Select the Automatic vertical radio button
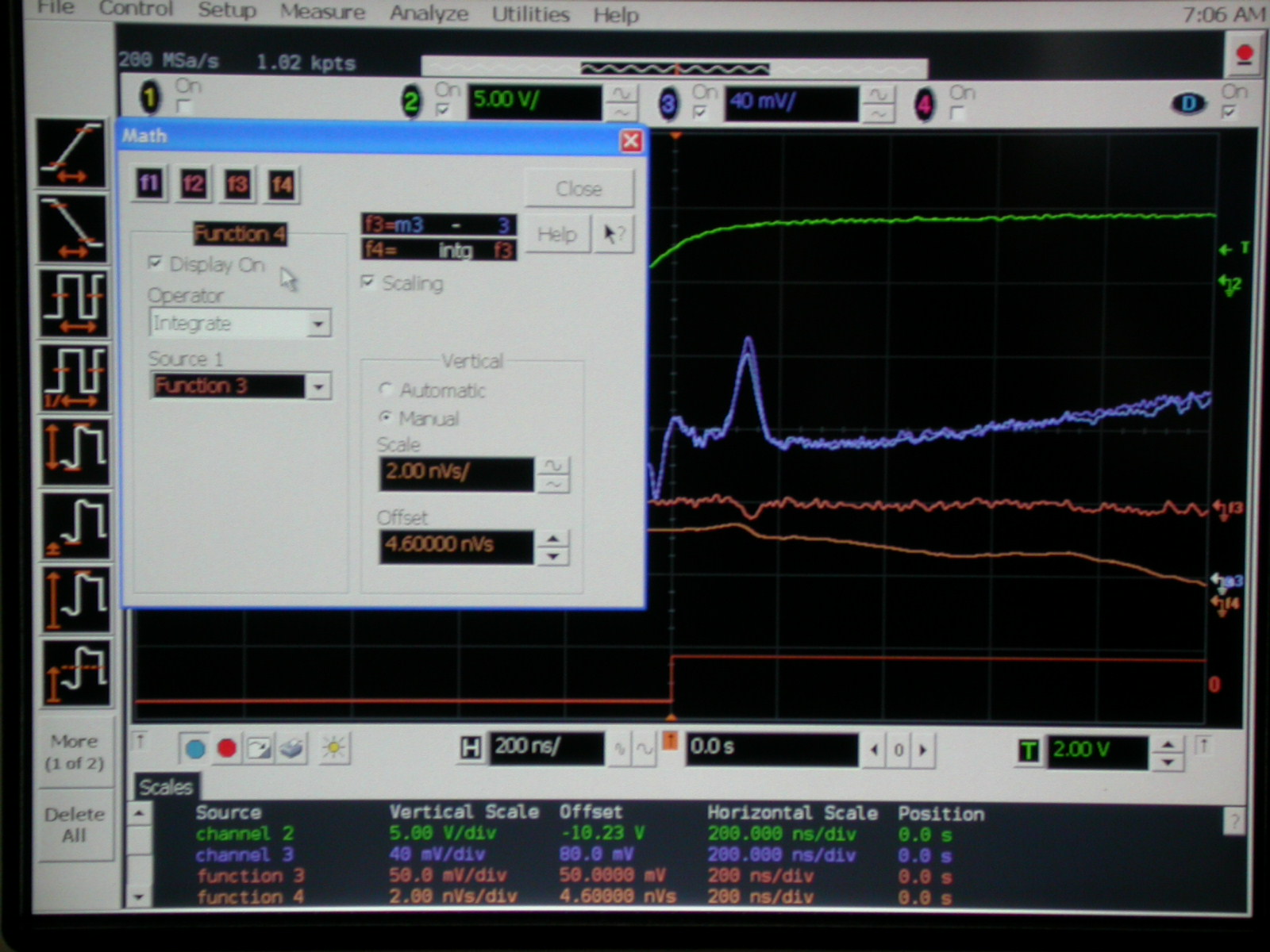The width and height of the screenshot is (1270, 952). [x=387, y=390]
